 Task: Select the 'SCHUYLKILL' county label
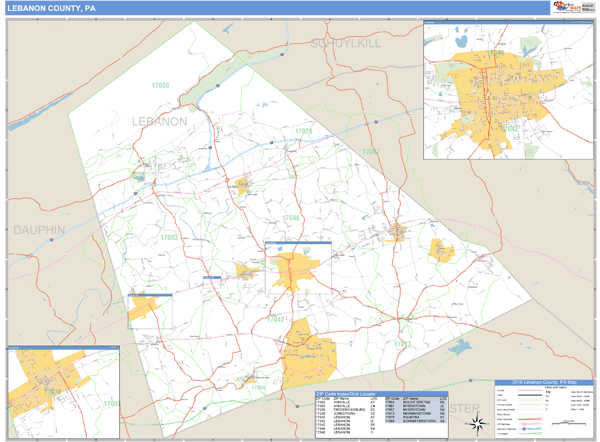346,44
